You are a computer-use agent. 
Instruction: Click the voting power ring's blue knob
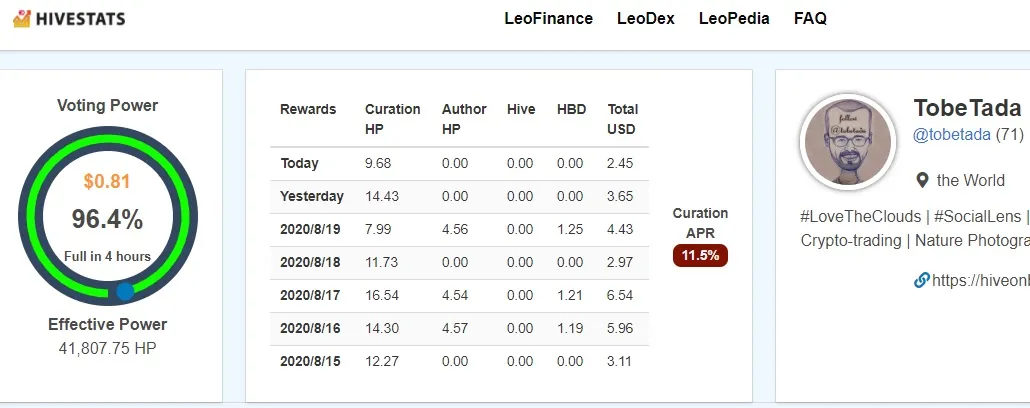[x=125, y=290]
